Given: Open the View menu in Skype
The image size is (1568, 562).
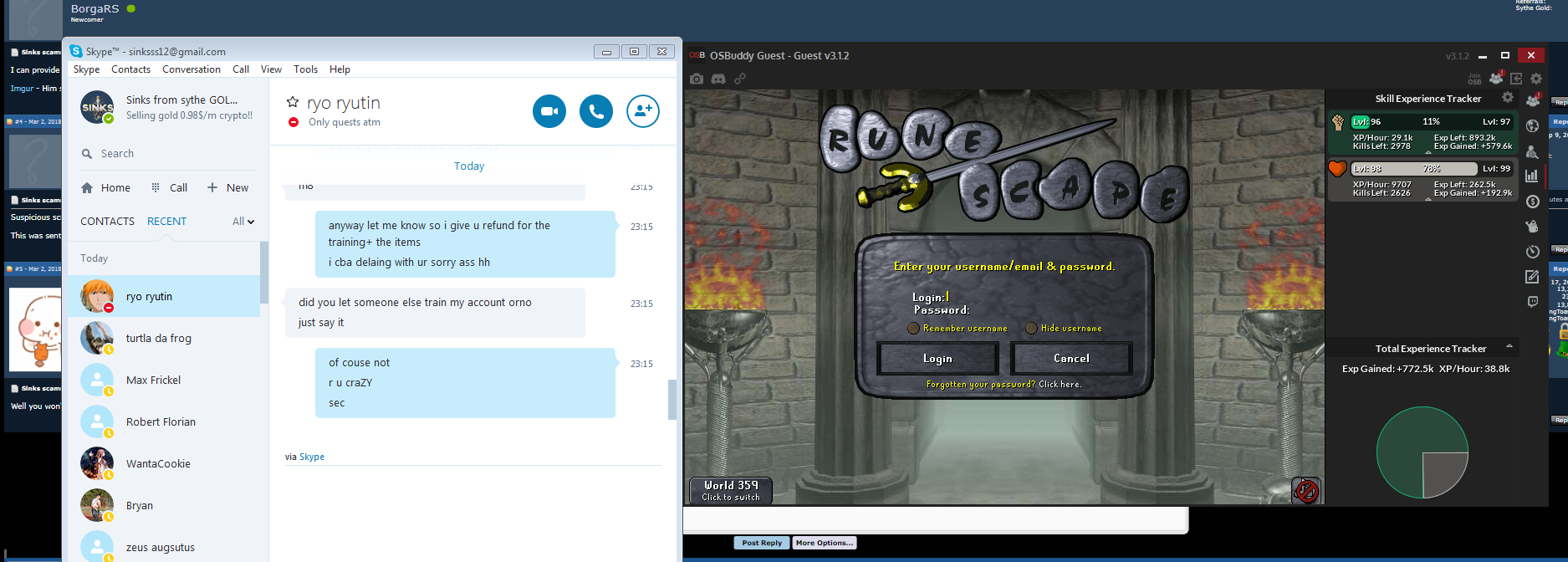Looking at the screenshot, I should click(x=271, y=69).
